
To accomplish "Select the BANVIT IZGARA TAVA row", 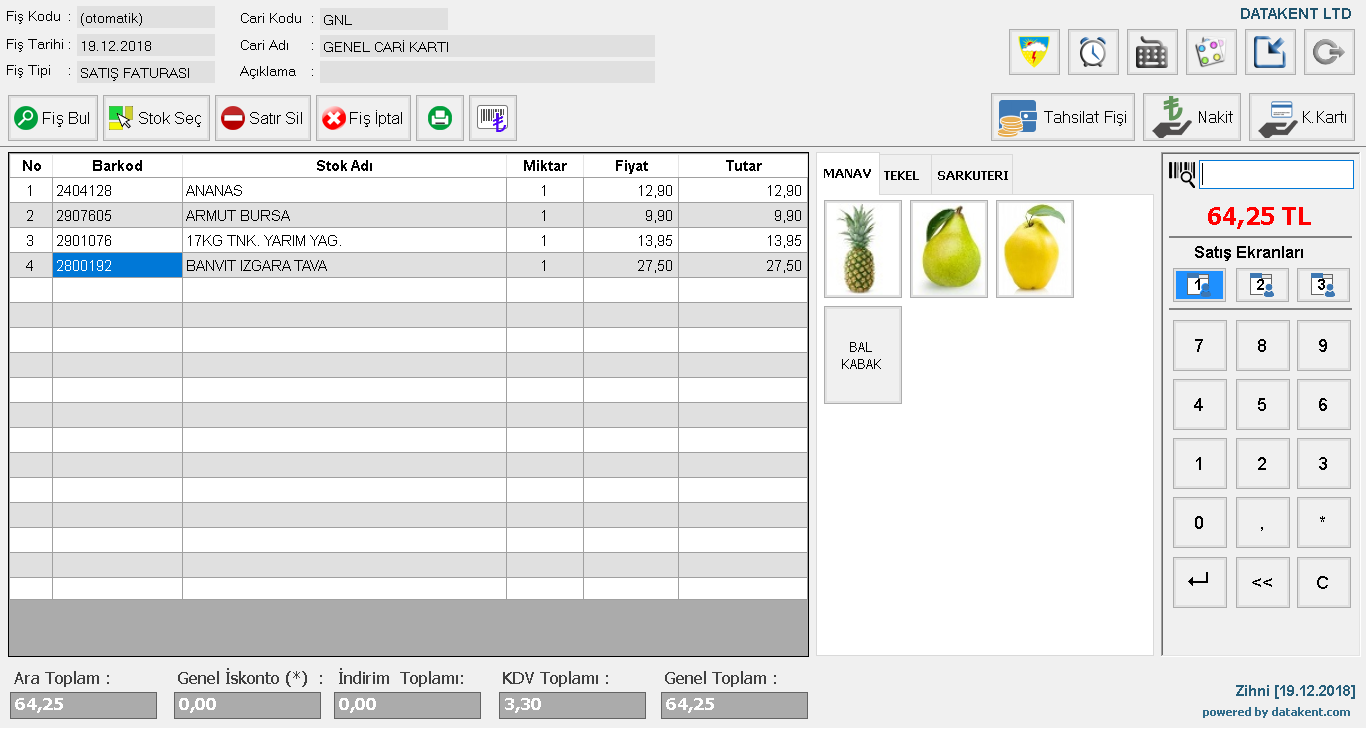I will [408, 265].
